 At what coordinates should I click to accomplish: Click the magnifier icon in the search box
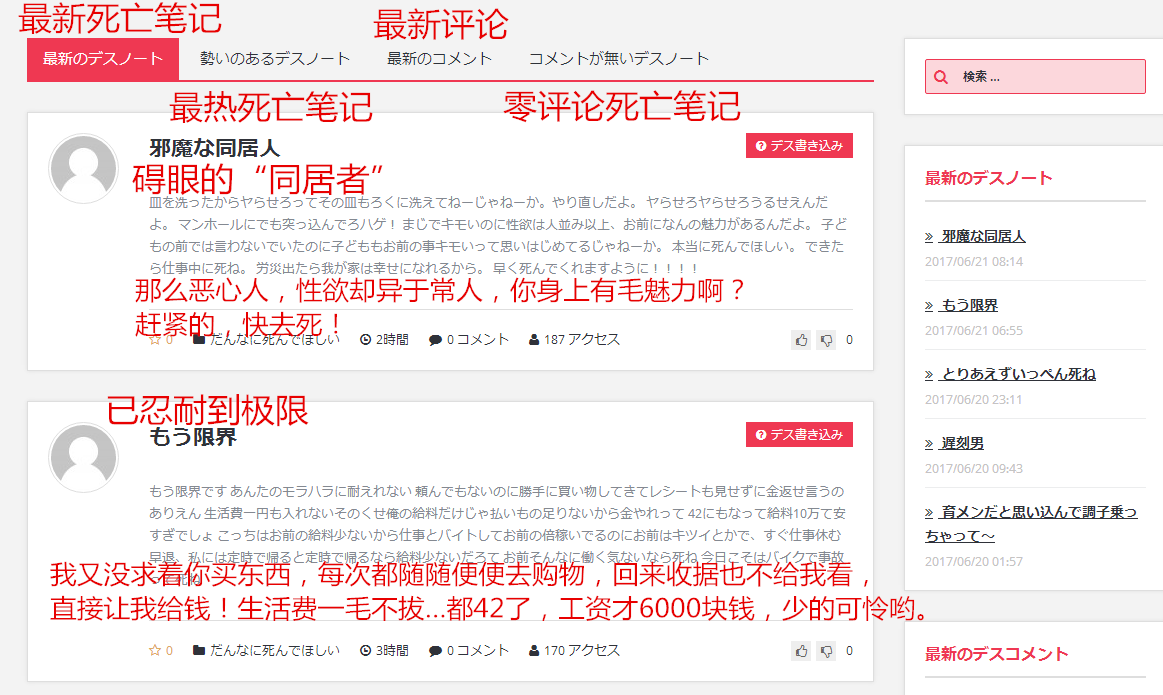[941, 76]
